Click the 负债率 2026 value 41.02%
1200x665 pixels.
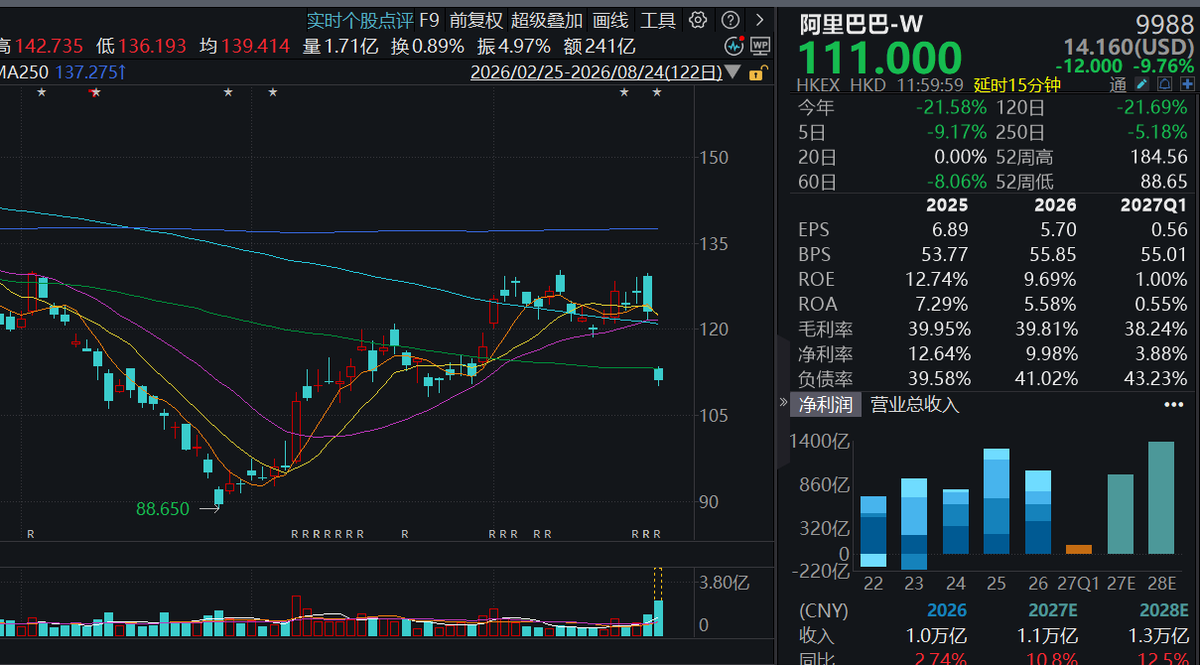coord(1044,379)
